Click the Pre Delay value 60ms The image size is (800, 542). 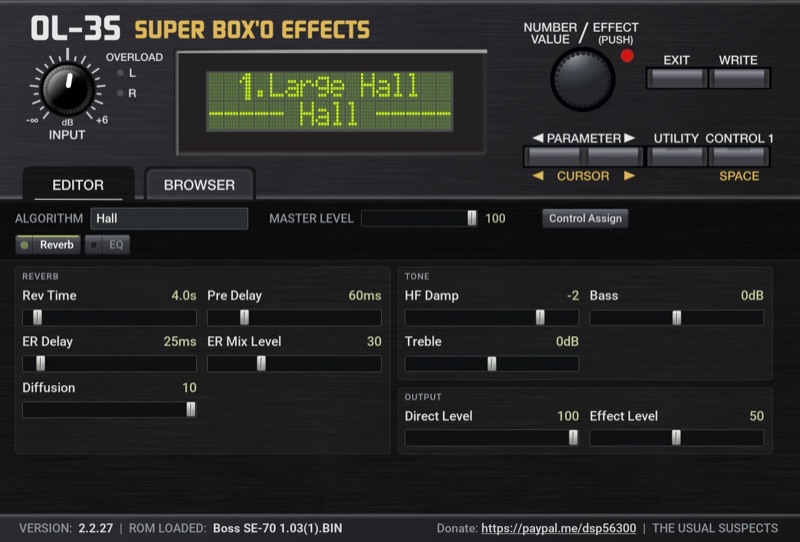point(365,295)
